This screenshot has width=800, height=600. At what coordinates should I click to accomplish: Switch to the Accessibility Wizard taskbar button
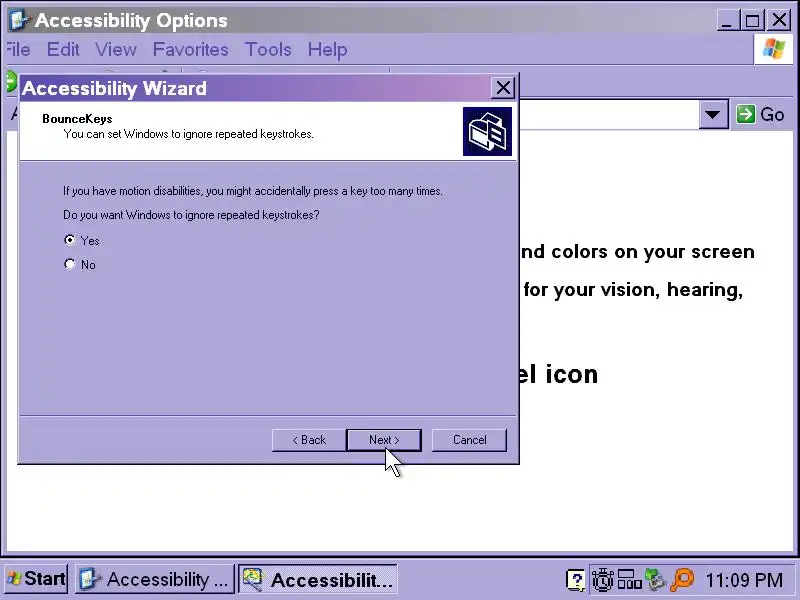tap(317, 579)
